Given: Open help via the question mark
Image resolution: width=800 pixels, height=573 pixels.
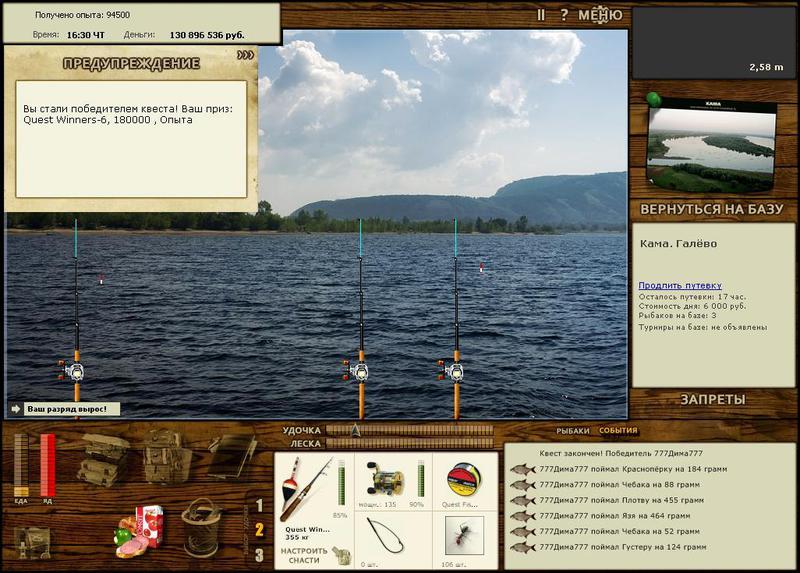Looking at the screenshot, I should tap(564, 15).
